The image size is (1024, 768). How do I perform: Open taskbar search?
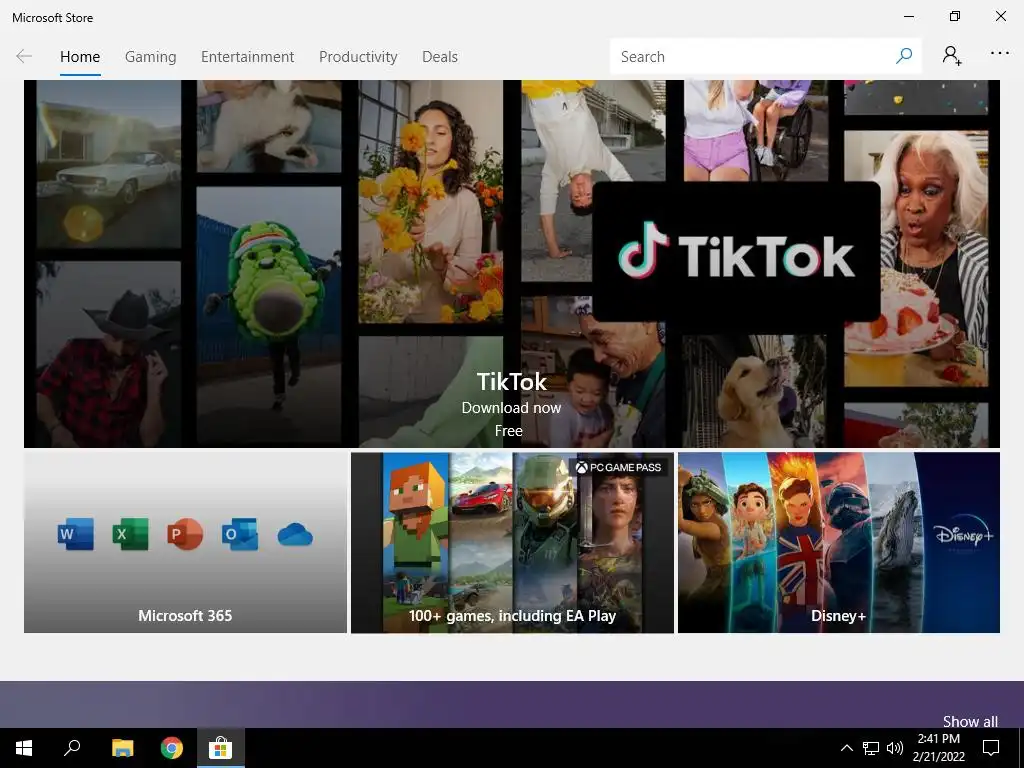(72, 748)
